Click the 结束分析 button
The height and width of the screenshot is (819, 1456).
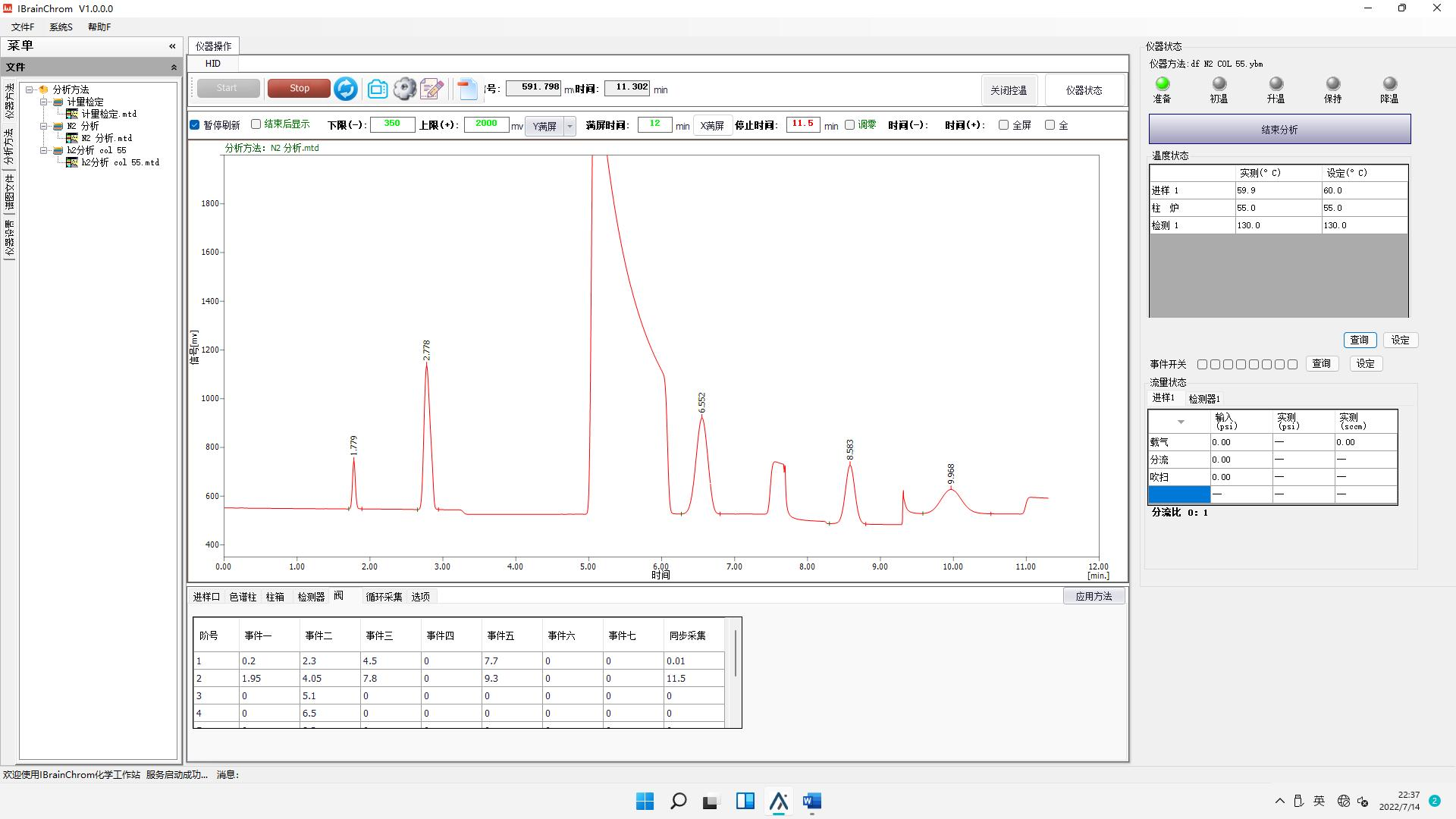coord(1279,129)
